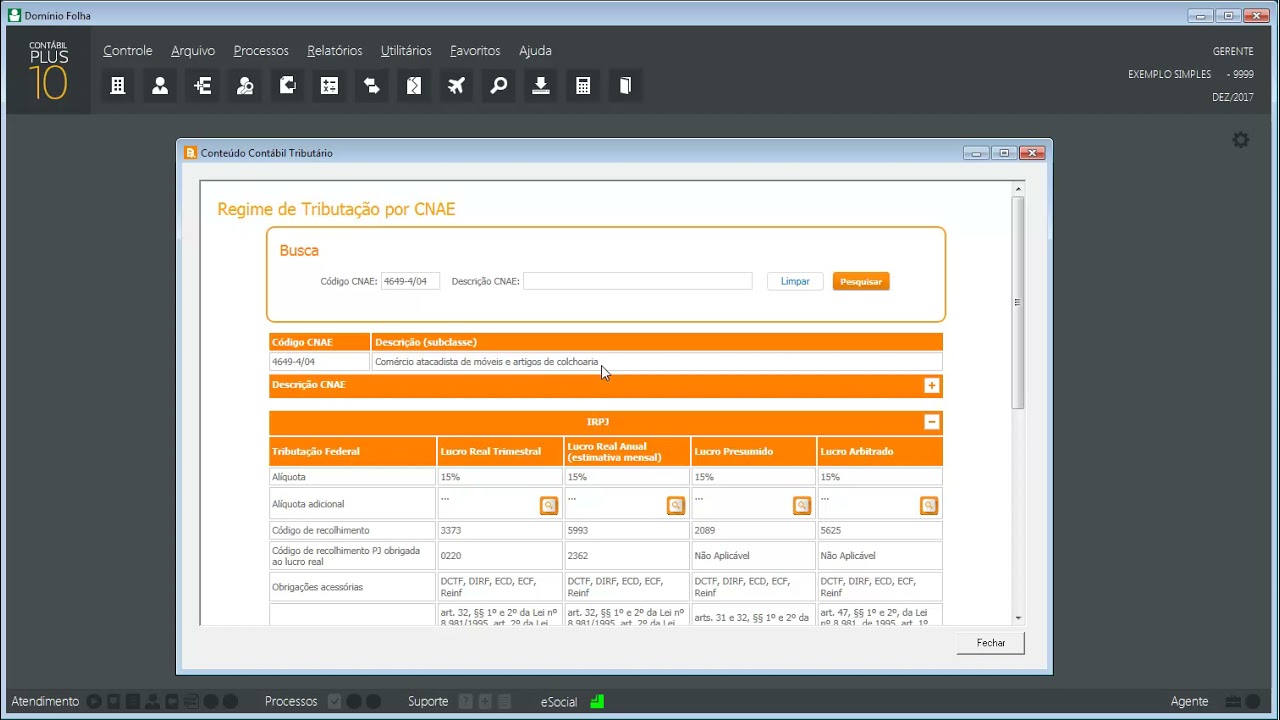Open the Arquivo menu

[193, 51]
